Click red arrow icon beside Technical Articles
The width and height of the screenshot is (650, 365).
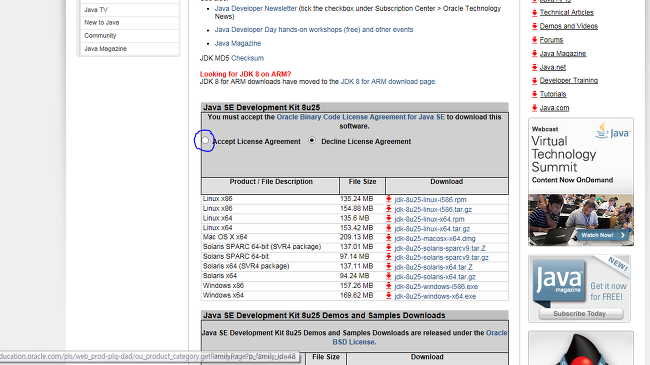pos(534,13)
